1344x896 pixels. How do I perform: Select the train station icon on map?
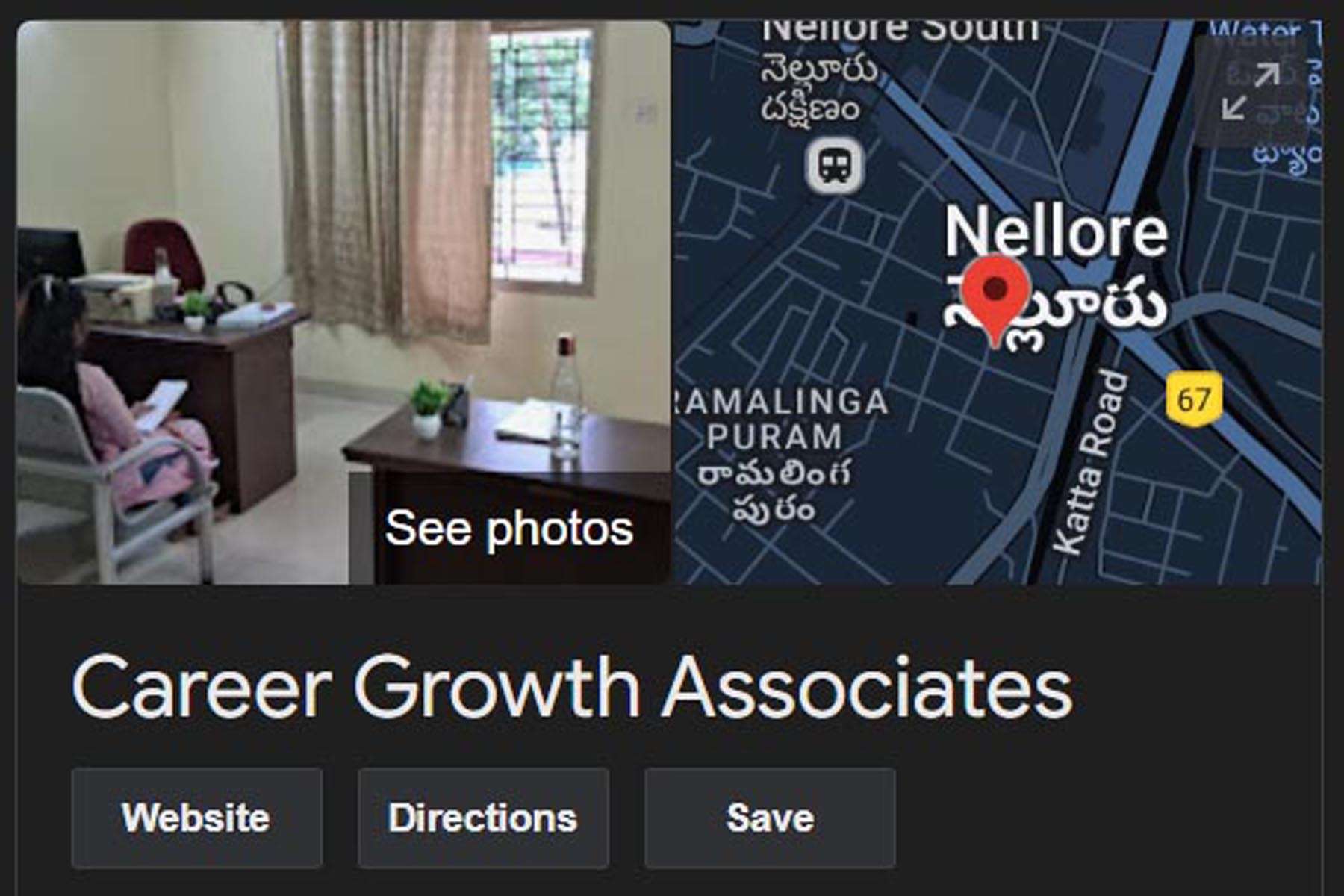pyautogui.click(x=833, y=165)
